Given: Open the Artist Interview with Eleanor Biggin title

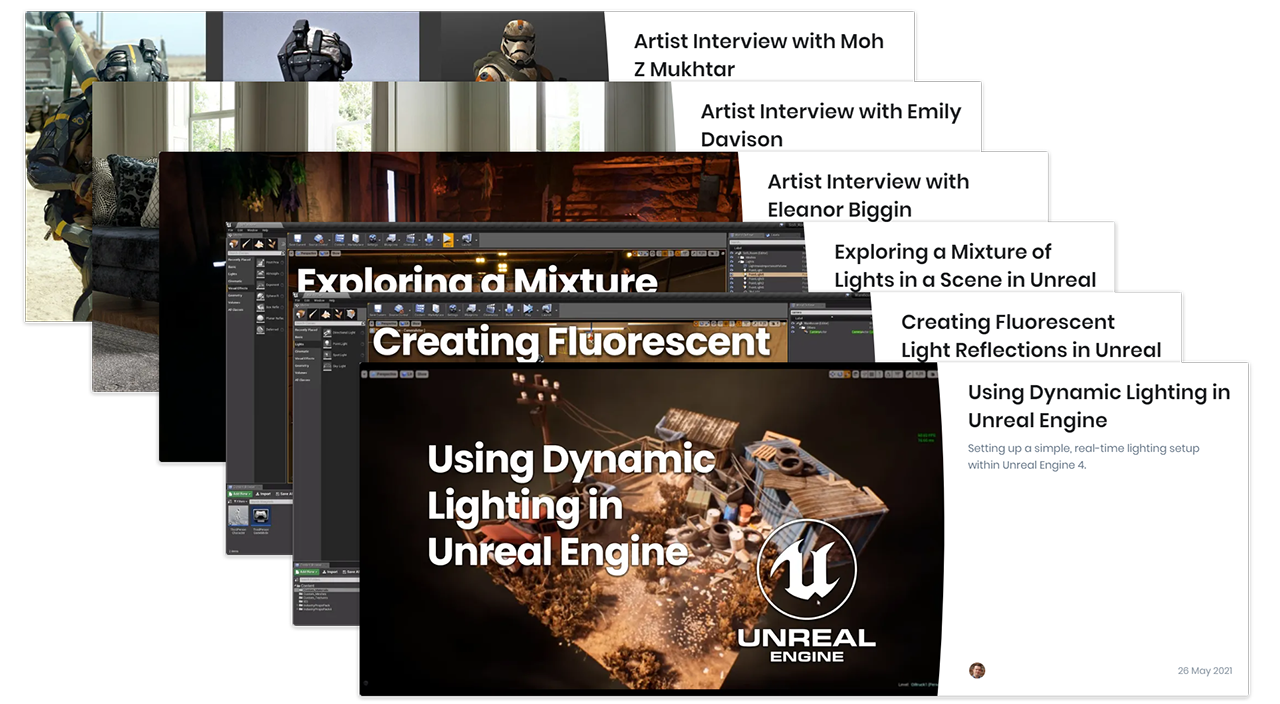Looking at the screenshot, I should tap(868, 196).
